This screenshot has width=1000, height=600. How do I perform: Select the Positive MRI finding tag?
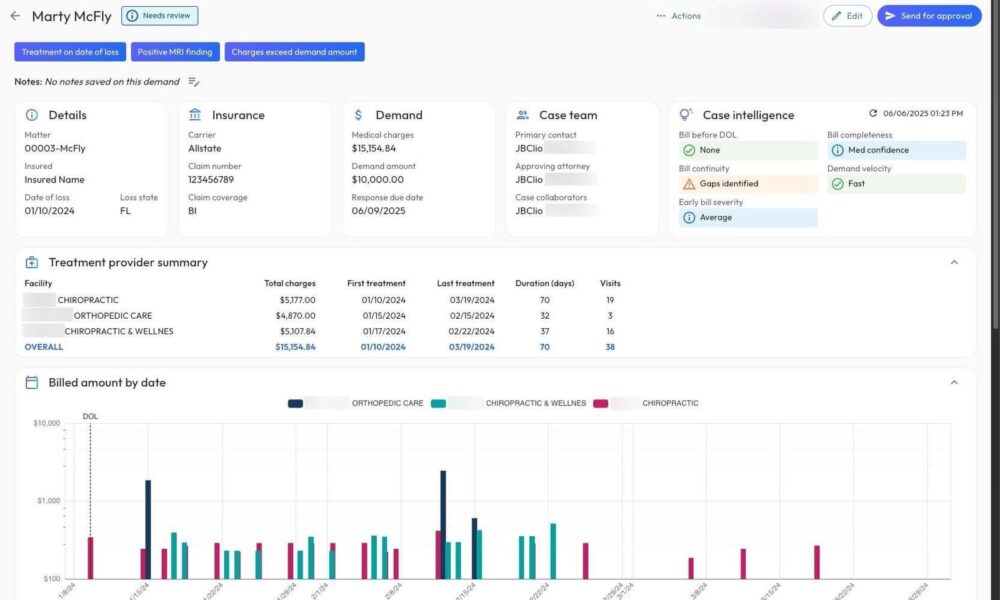[175, 52]
